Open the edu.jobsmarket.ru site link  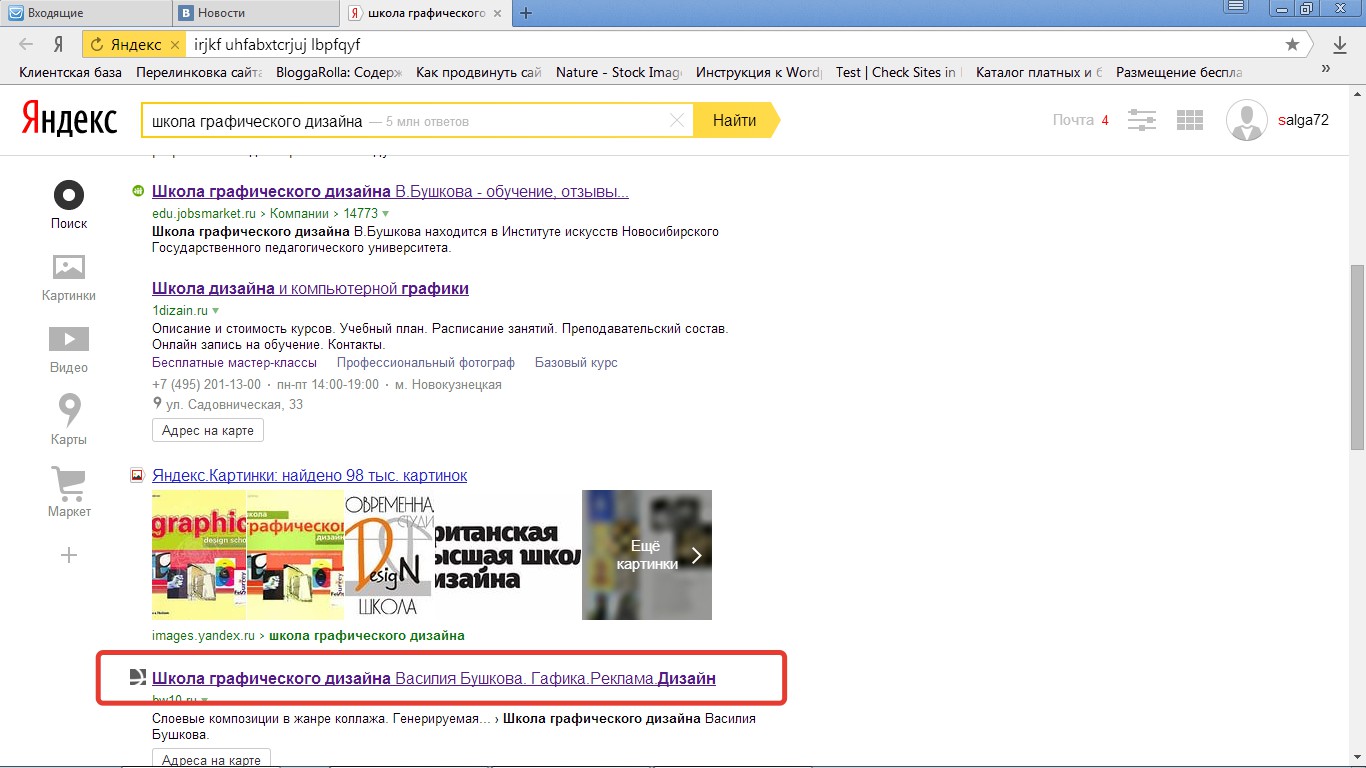(204, 213)
